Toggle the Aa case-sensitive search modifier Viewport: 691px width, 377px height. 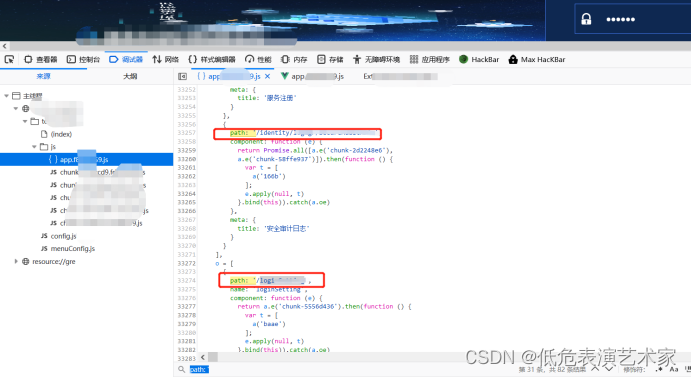click(674, 369)
